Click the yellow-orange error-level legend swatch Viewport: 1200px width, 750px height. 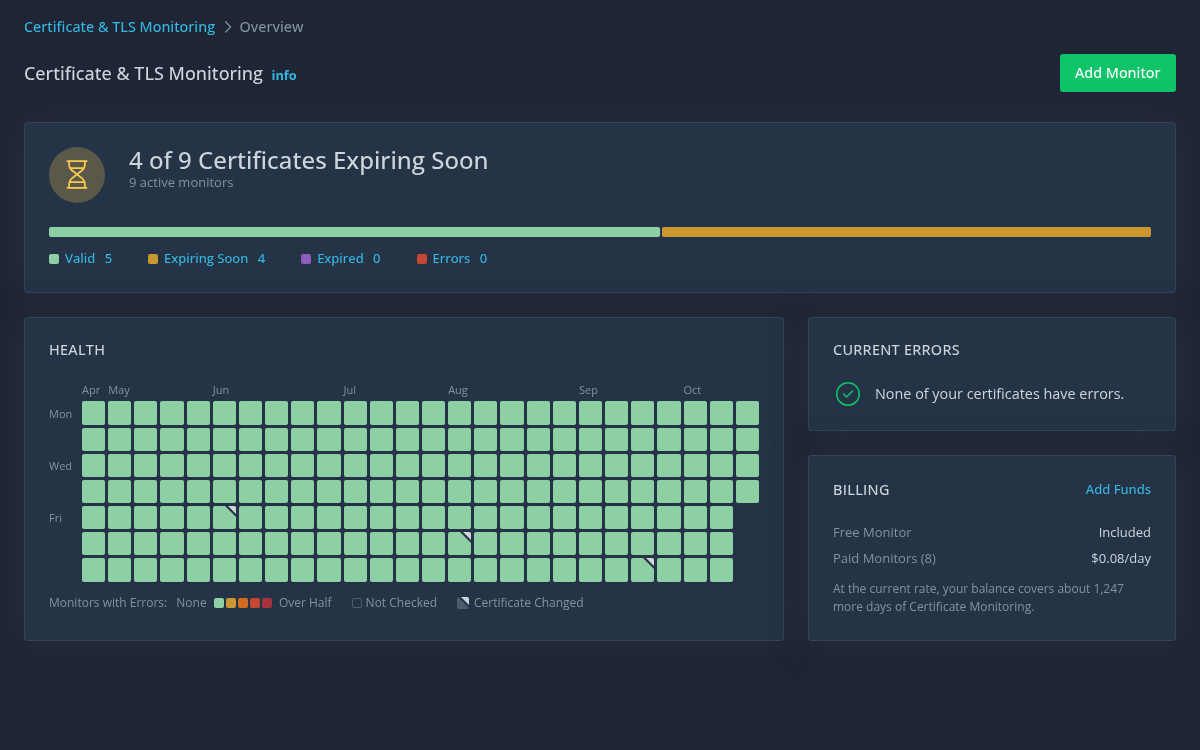point(231,603)
